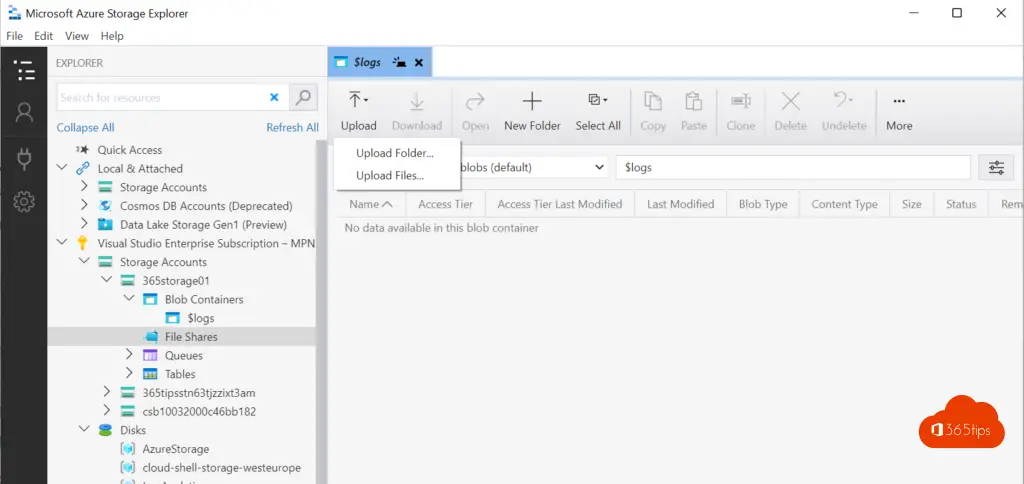This screenshot has width=1024, height=484.
Task: Collapse the Blob Containers node
Action: 129,298
